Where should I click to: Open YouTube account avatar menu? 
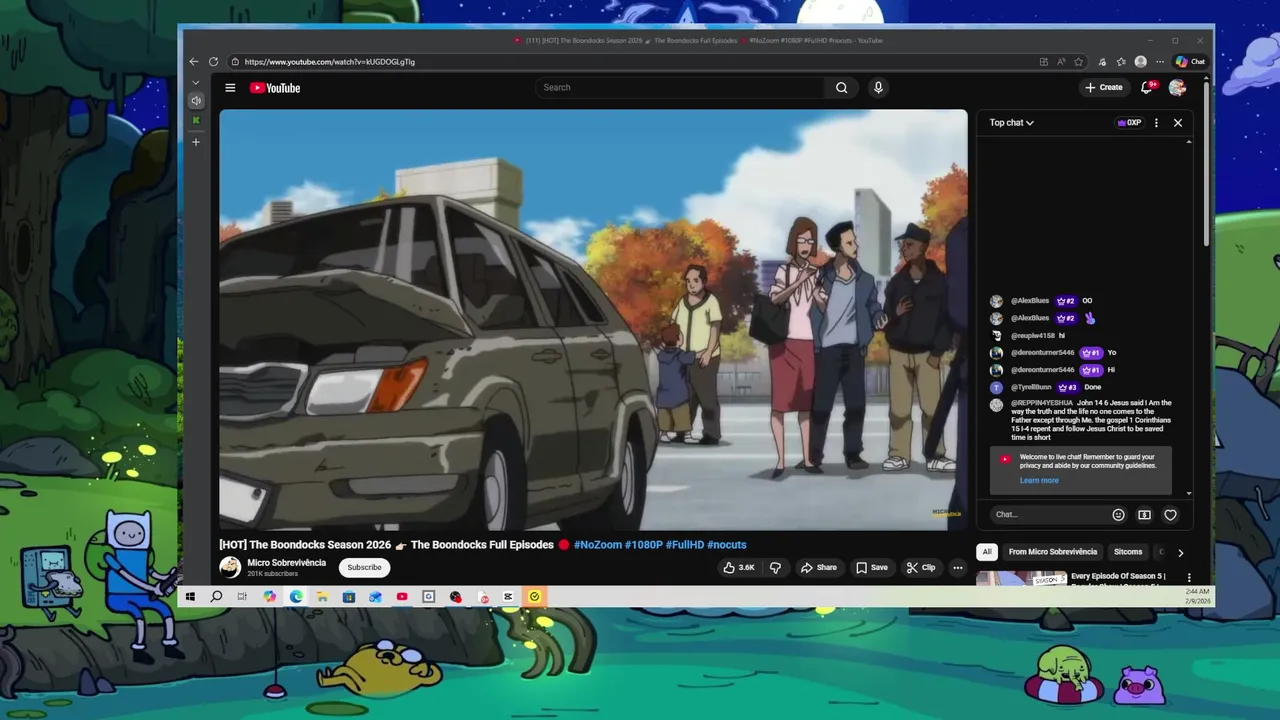[x=1177, y=88]
